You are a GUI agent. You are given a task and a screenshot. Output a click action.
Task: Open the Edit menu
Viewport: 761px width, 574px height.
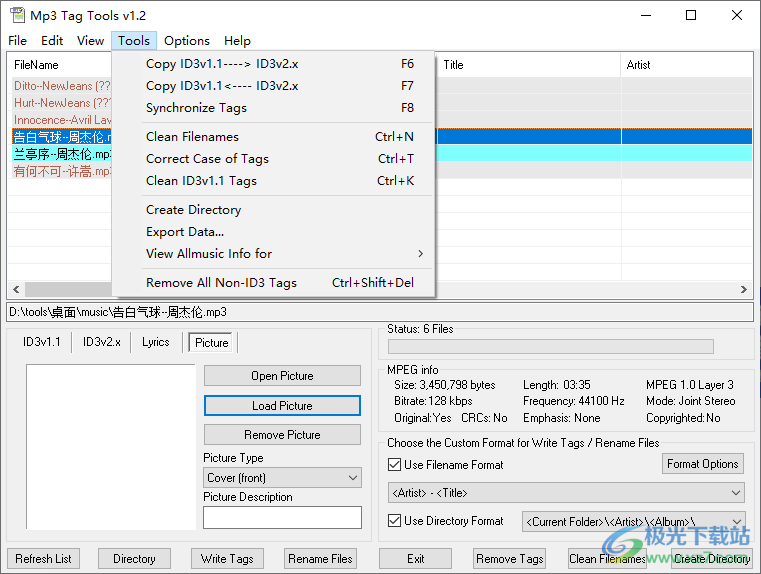tap(52, 41)
